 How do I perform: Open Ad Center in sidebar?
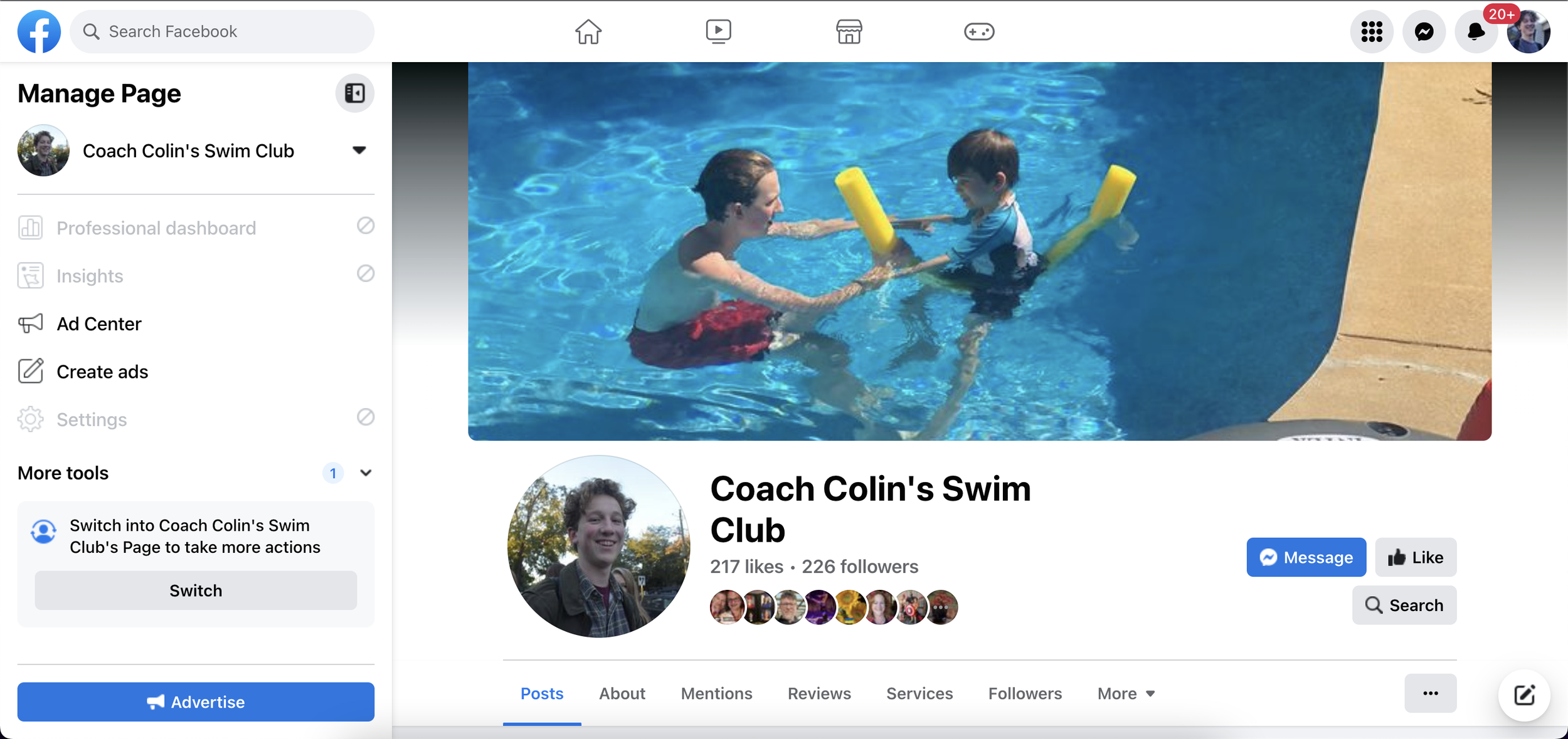point(99,324)
